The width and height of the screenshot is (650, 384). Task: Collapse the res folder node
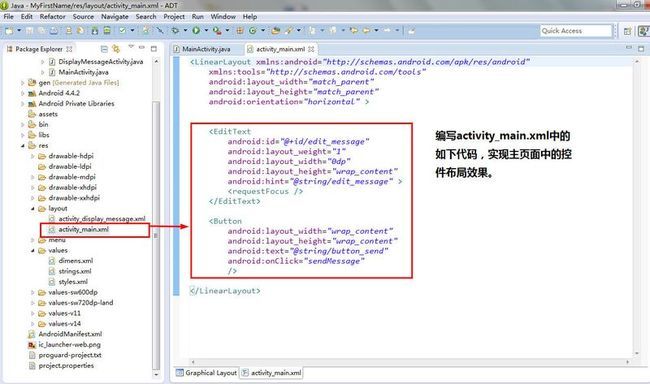pos(23,146)
